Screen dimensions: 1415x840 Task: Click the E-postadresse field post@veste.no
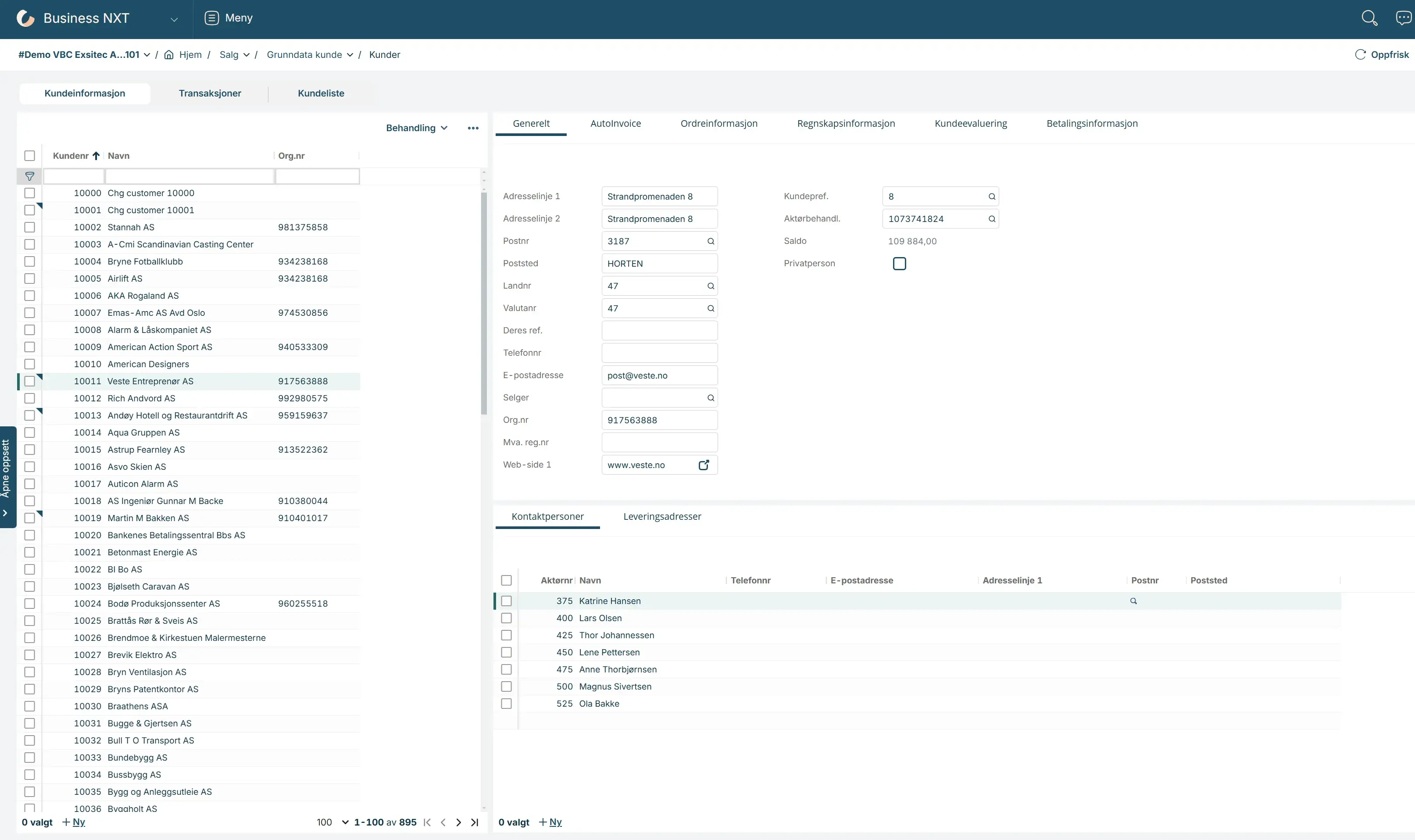[x=659, y=376]
